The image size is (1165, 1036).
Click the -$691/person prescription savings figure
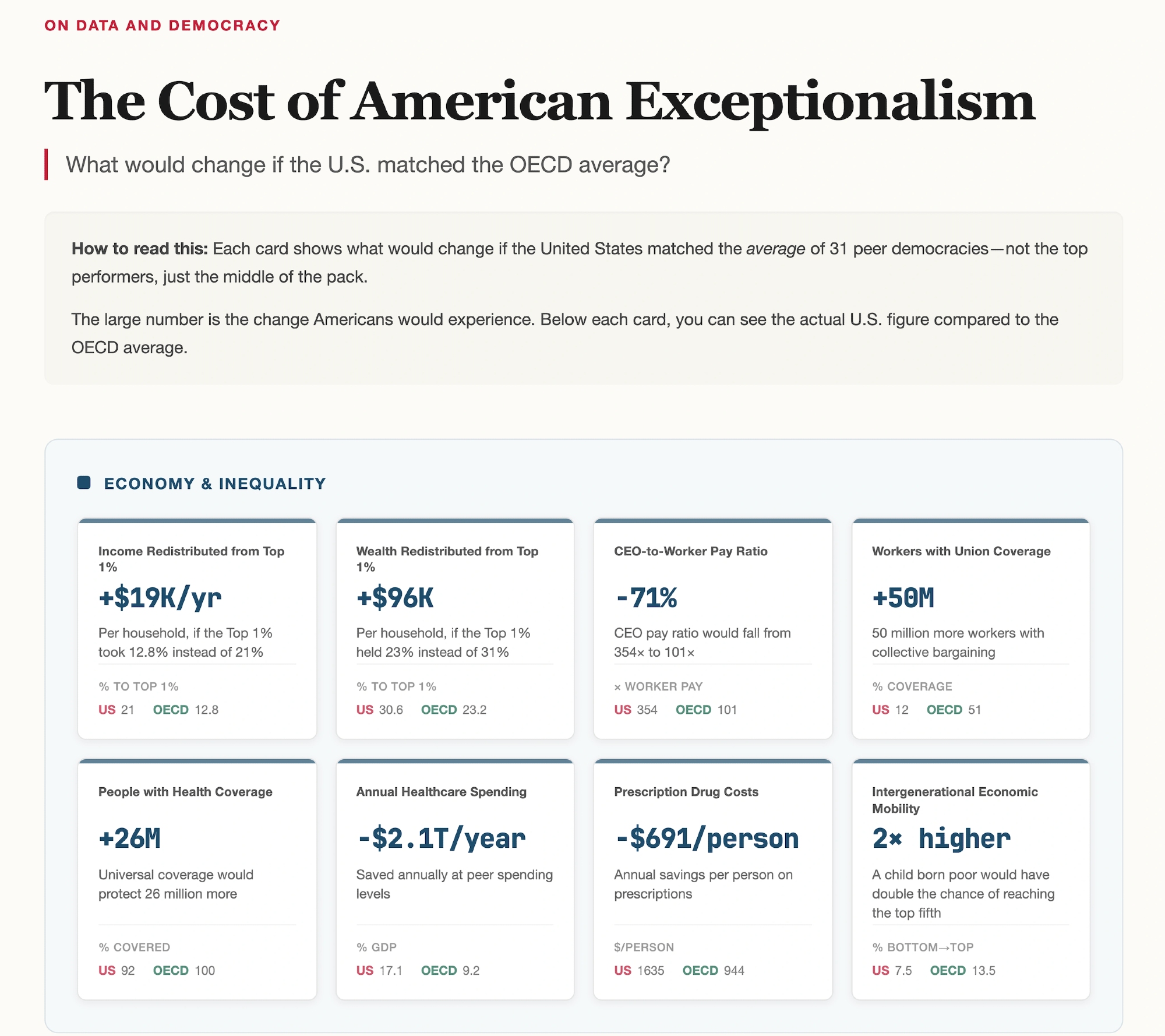[707, 839]
